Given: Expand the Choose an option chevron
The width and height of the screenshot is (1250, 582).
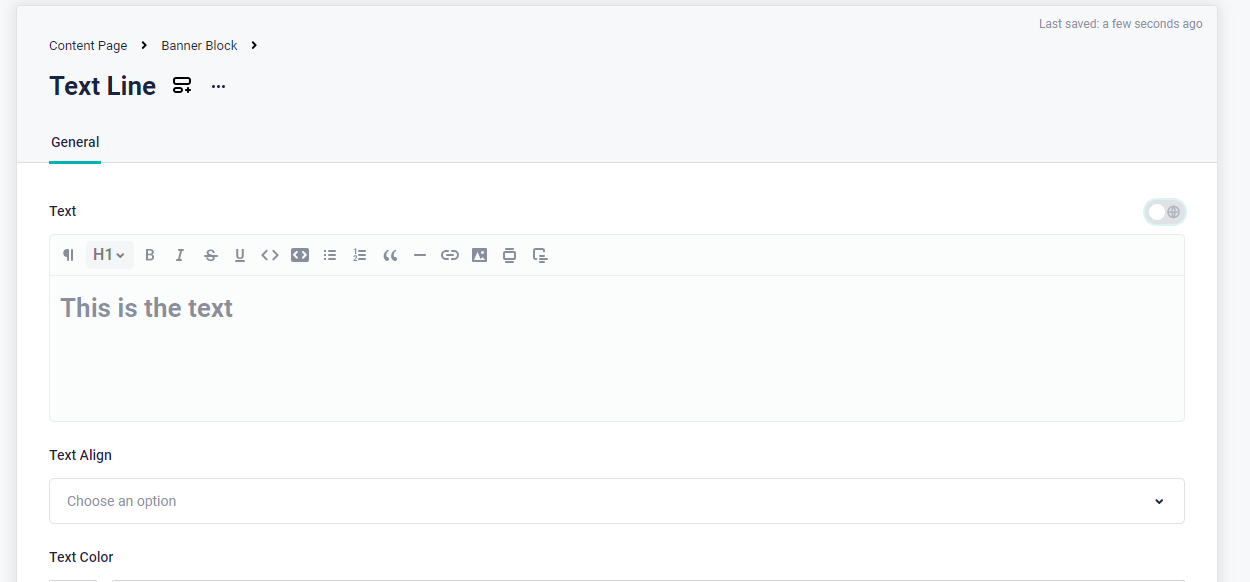Looking at the screenshot, I should coord(1159,500).
